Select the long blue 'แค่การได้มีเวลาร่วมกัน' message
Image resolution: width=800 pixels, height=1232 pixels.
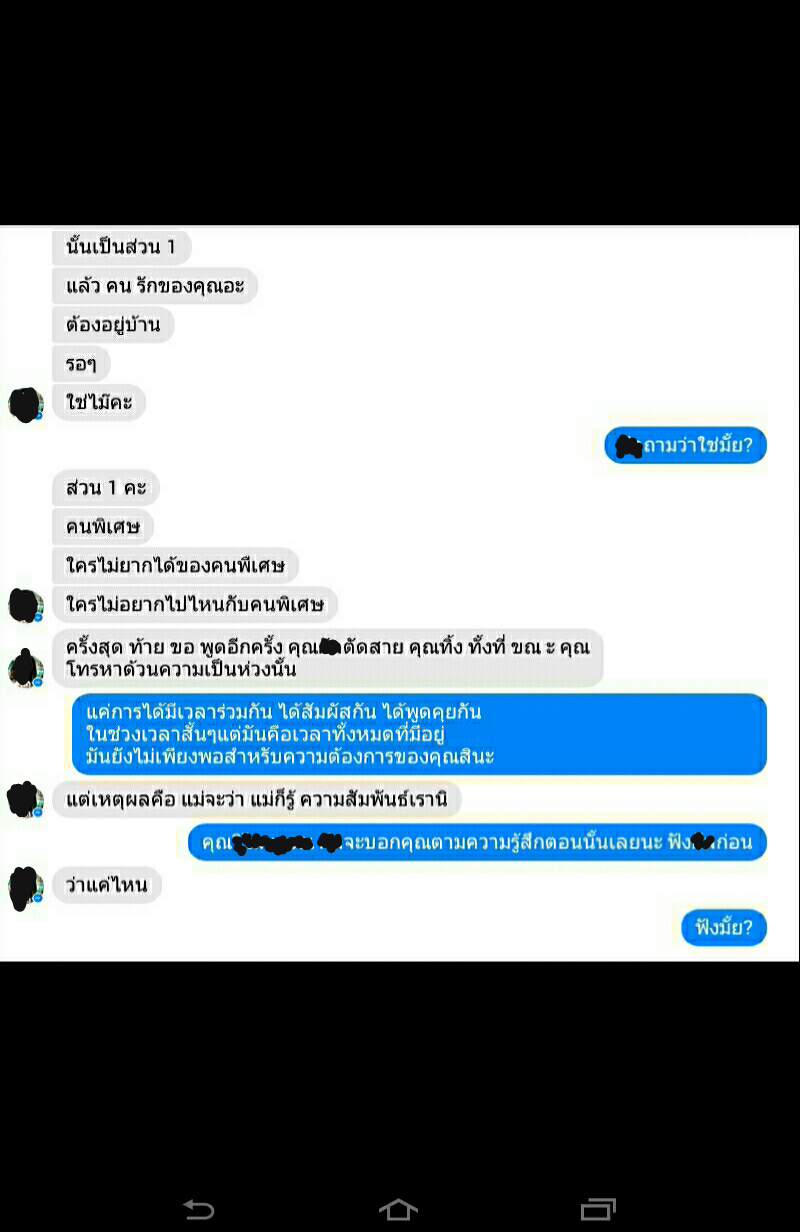click(x=420, y=734)
